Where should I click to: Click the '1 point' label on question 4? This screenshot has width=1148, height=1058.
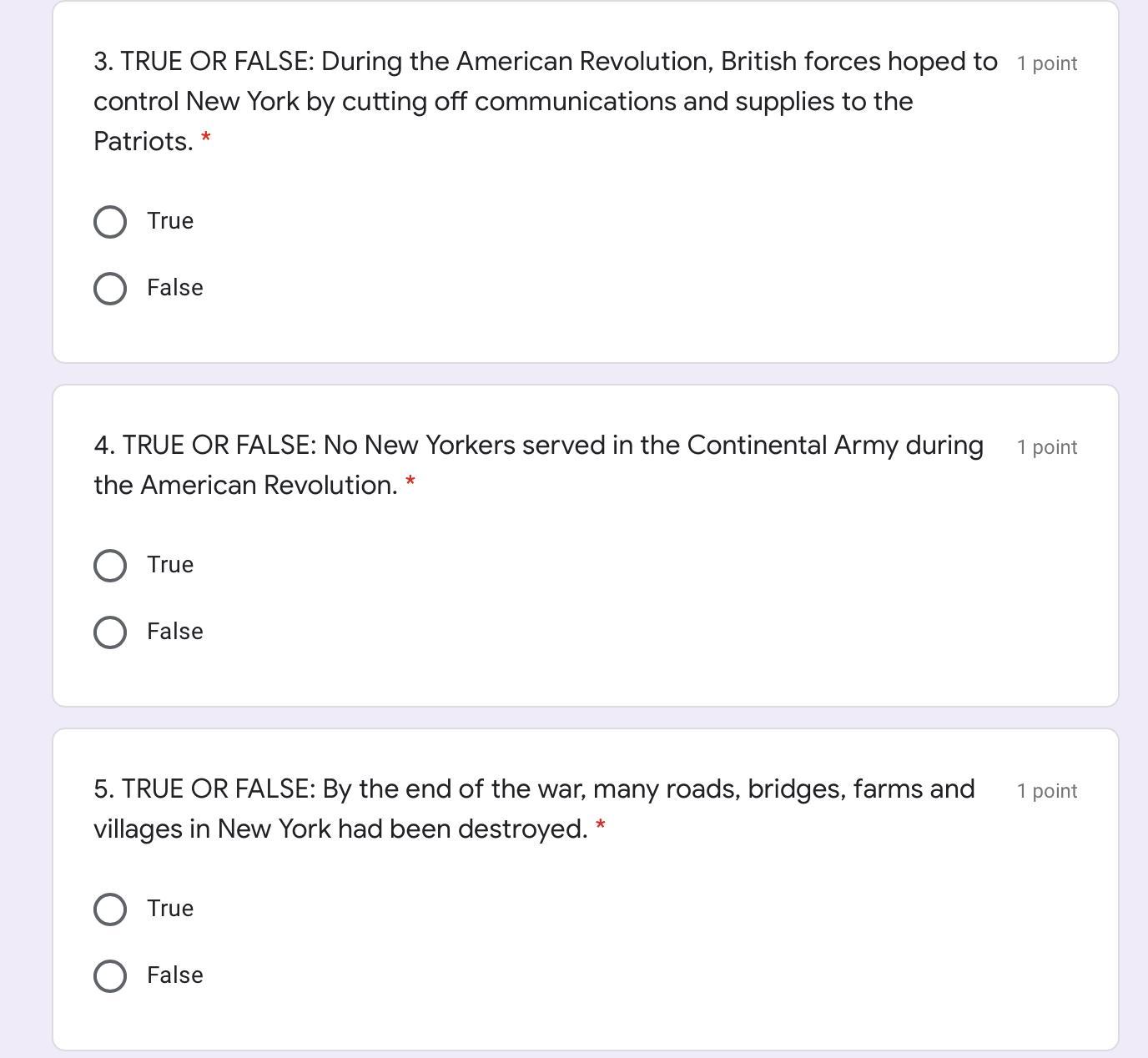click(1047, 447)
